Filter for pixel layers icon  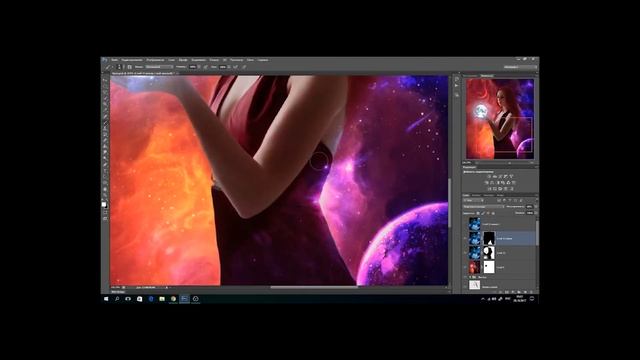tap(499, 200)
